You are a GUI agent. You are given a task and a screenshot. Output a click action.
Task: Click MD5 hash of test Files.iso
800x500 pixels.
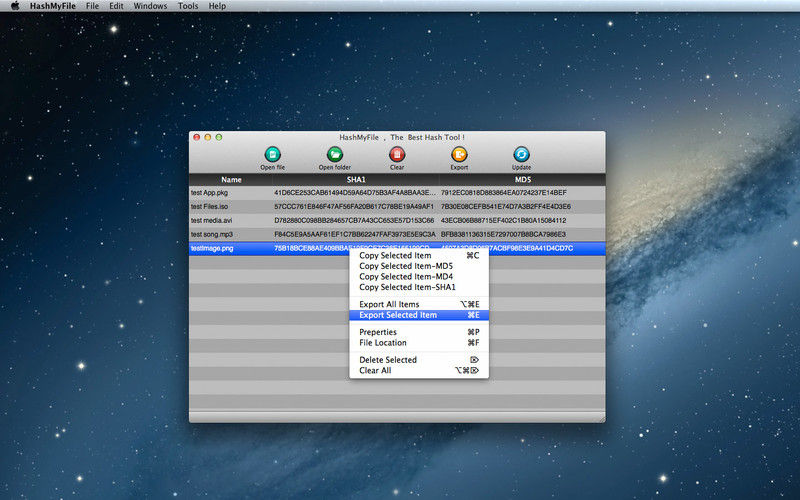point(506,207)
